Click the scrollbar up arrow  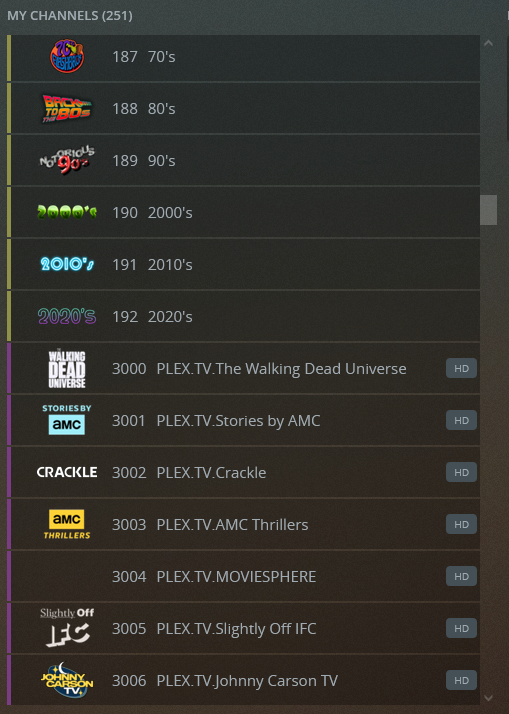click(489, 44)
